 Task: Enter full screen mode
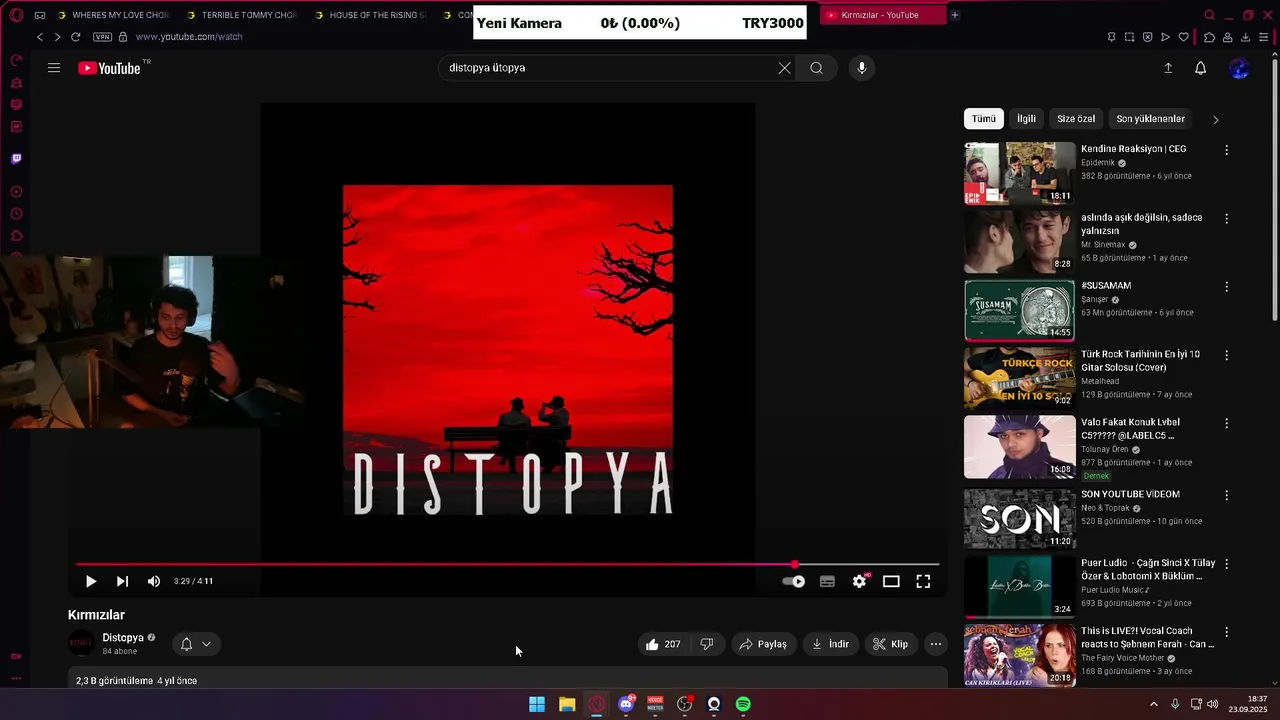[x=923, y=581]
